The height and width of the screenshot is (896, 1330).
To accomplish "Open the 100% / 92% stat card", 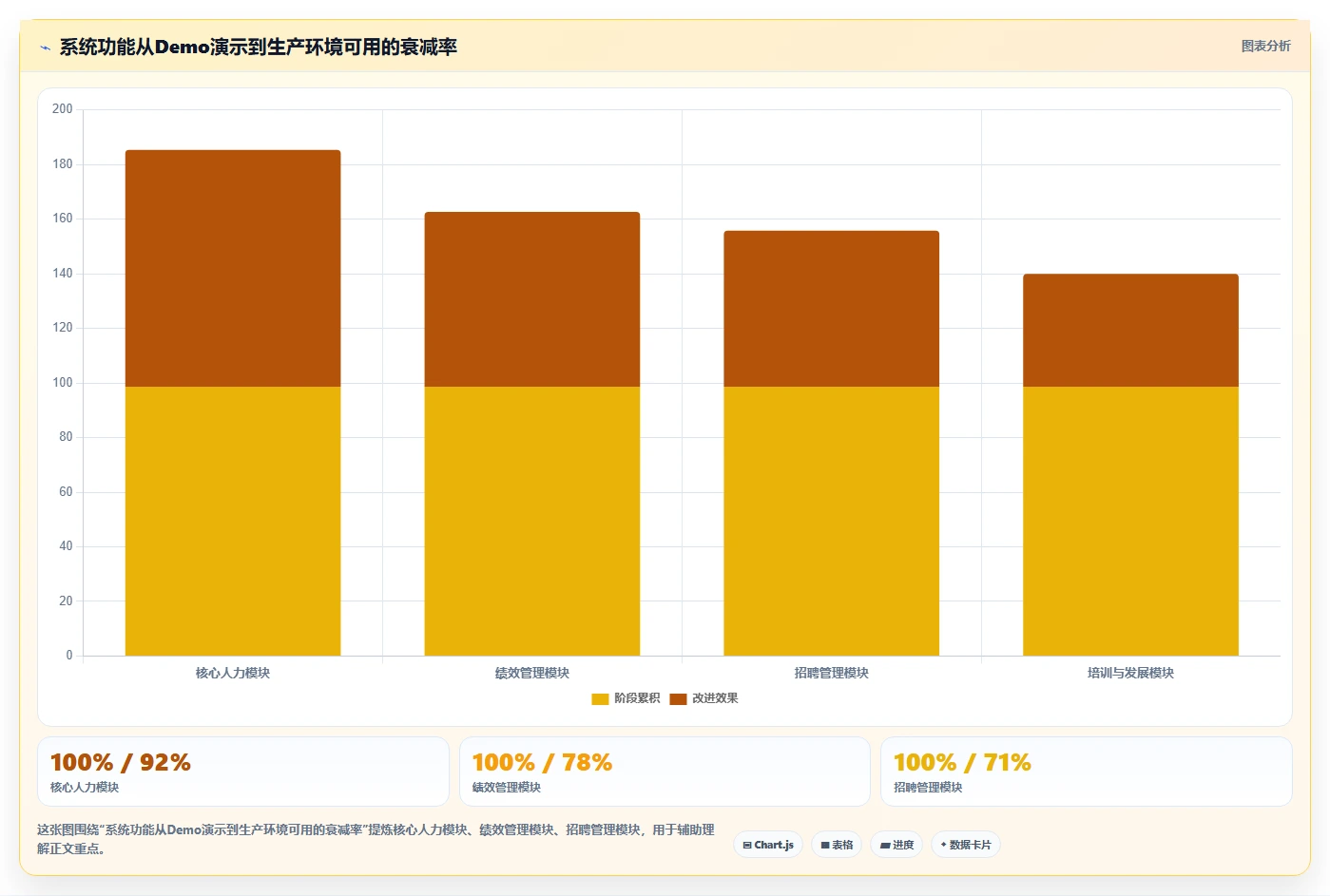I will pyautogui.click(x=243, y=772).
